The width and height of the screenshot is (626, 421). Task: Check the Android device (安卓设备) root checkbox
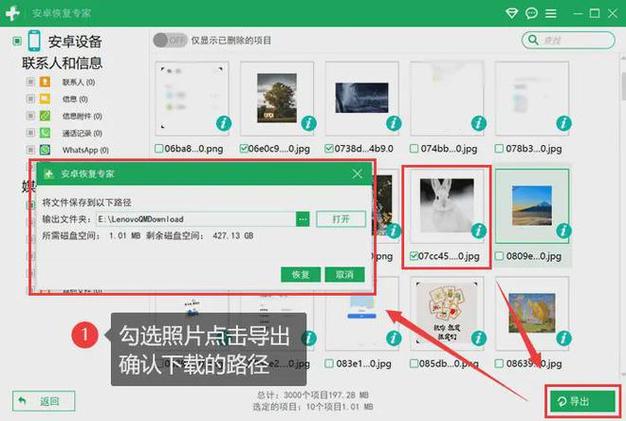coord(17,41)
